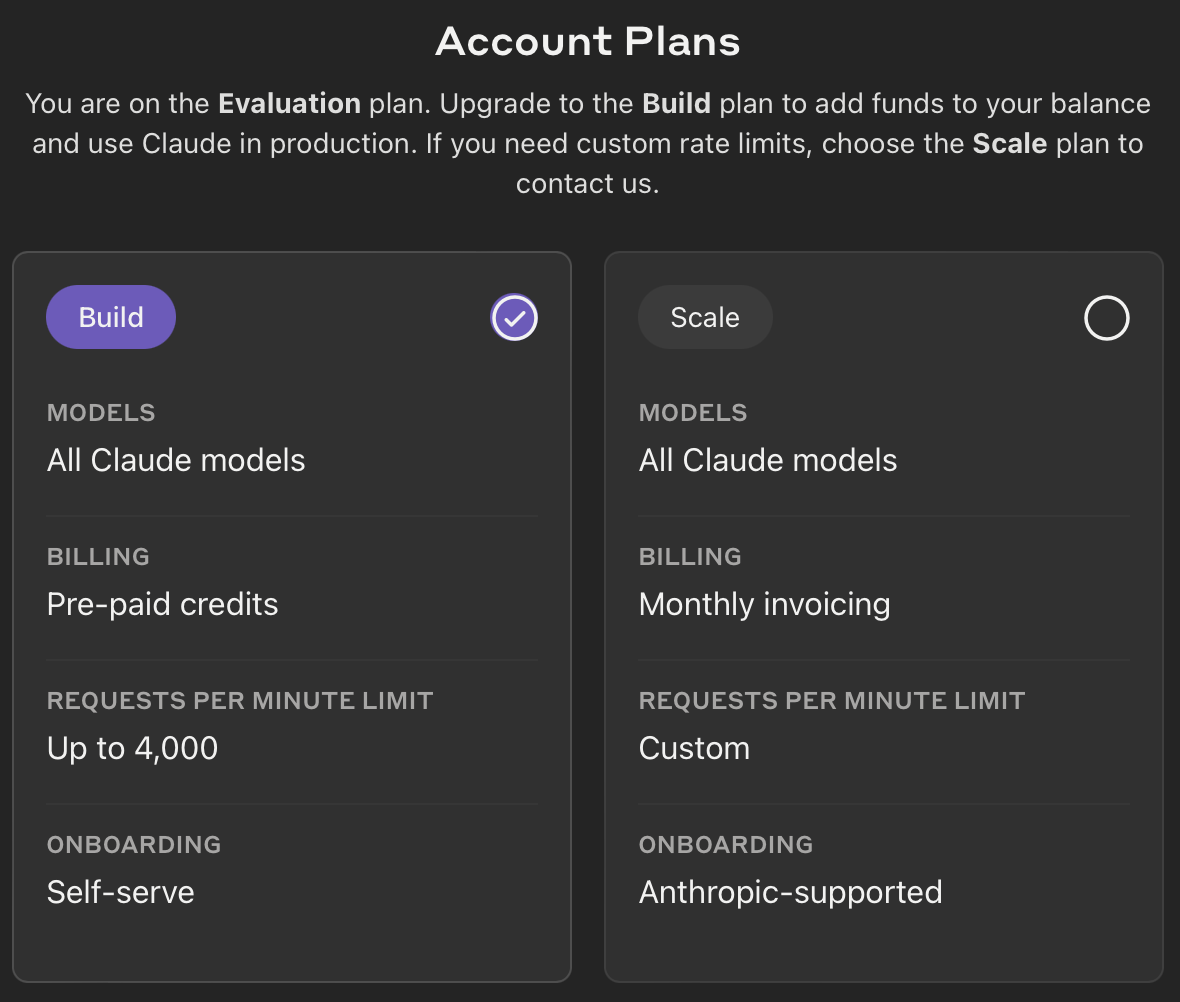This screenshot has width=1180, height=1002.
Task: Click Requests Per Minute Limit label in Scale card
Action: point(832,701)
